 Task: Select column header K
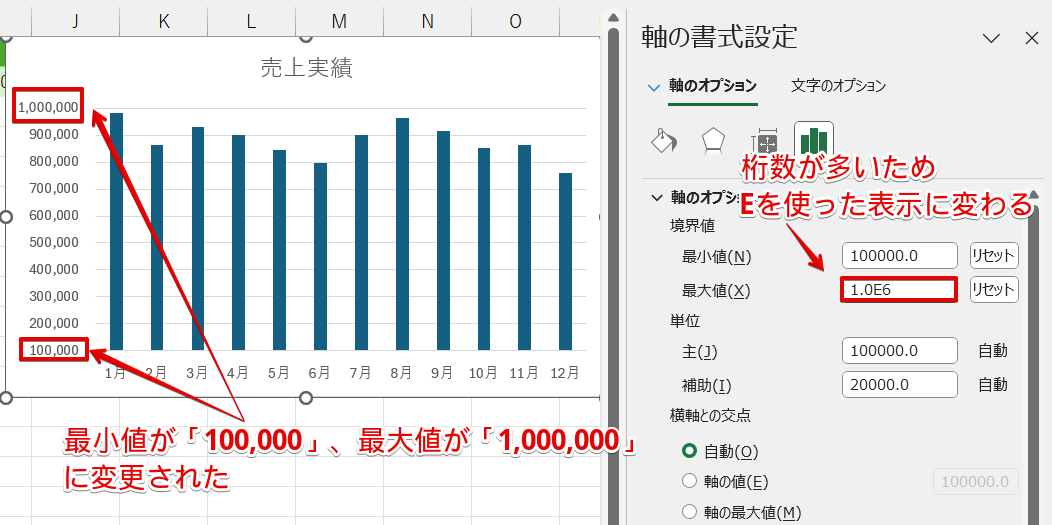(x=164, y=21)
